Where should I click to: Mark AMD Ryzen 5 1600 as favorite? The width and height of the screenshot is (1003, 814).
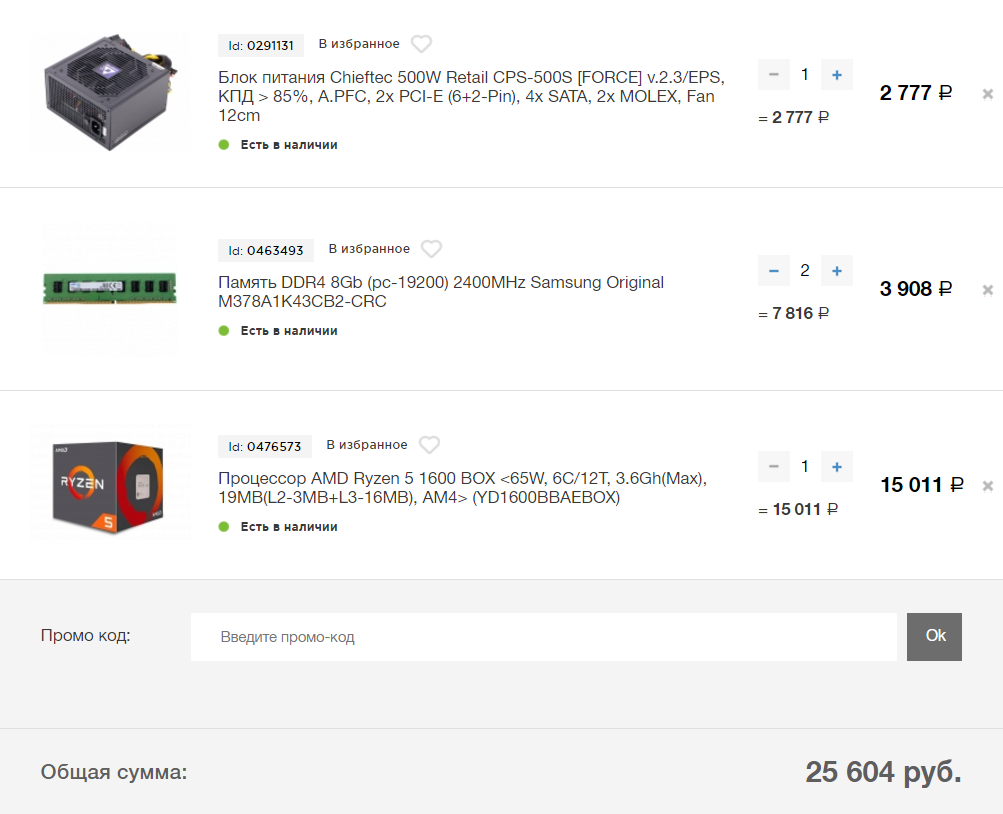[x=429, y=445]
